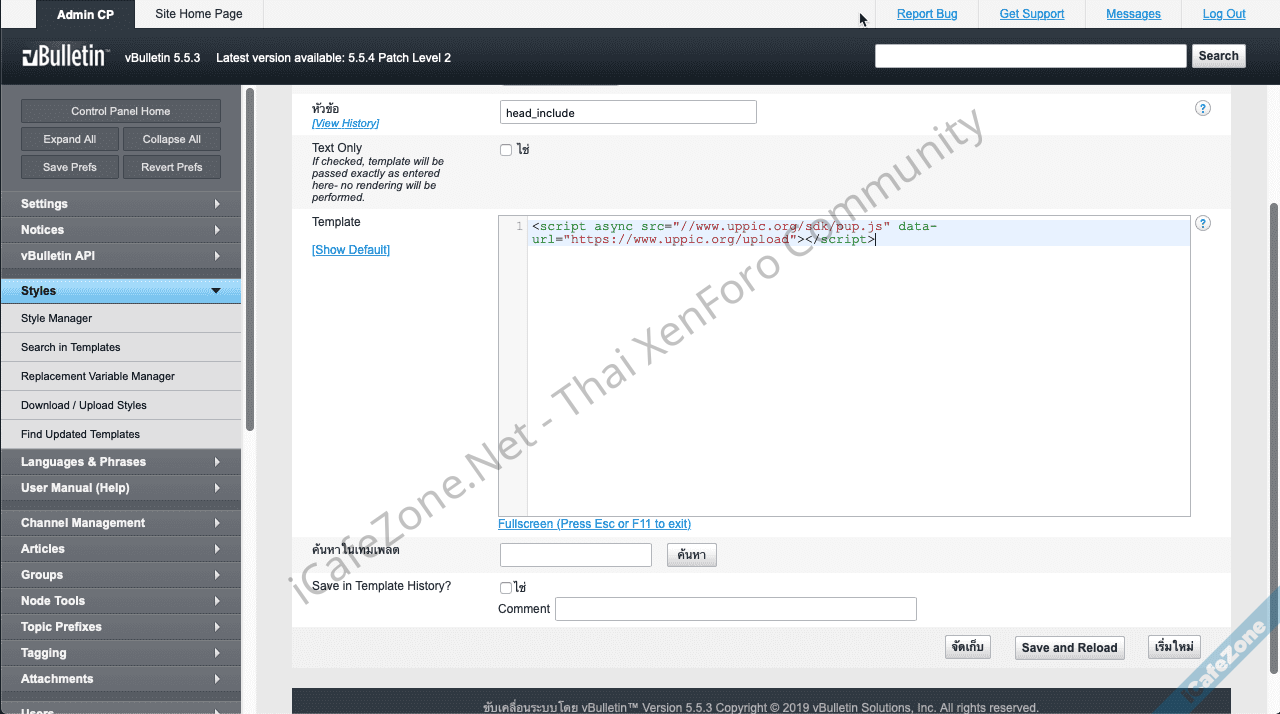Click the Show Default link

[351, 250]
